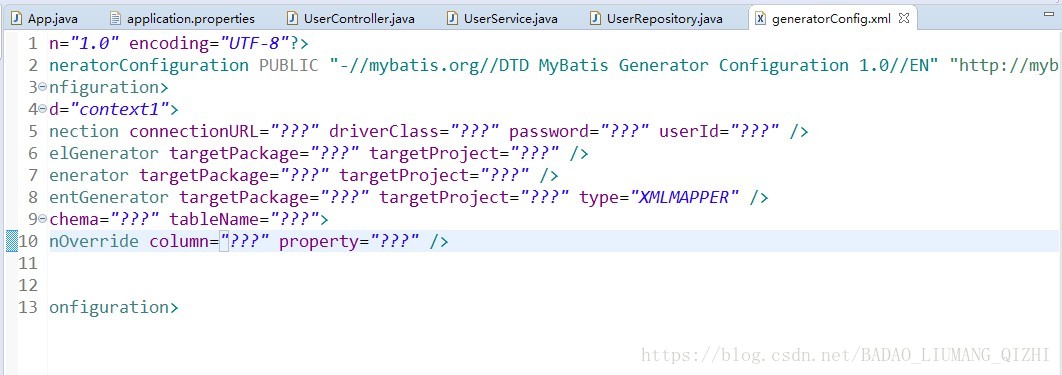Click line number 12 in the gutter
1062x375 pixels.
[28, 286]
